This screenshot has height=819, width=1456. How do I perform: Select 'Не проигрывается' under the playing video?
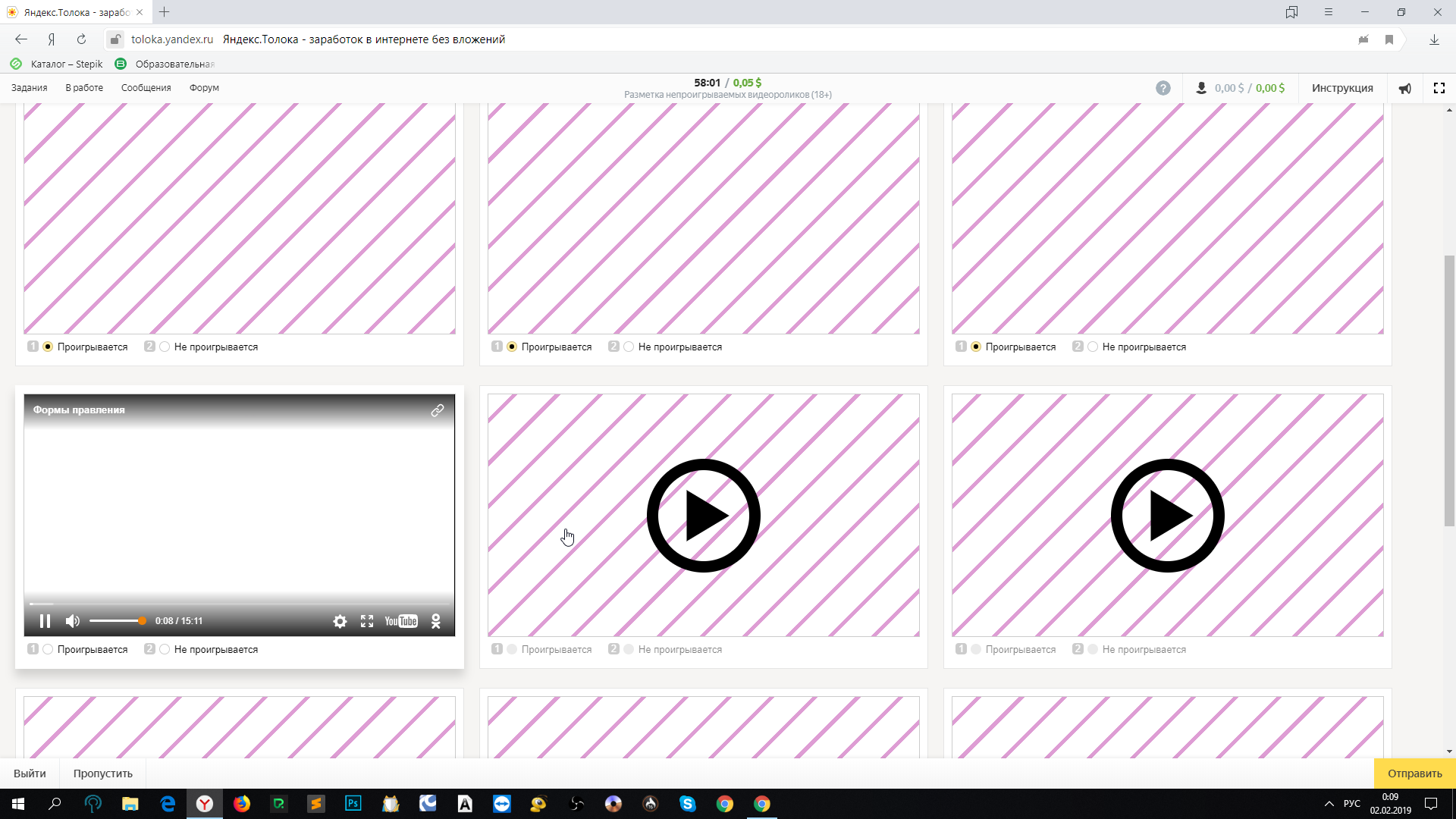pyautogui.click(x=165, y=649)
